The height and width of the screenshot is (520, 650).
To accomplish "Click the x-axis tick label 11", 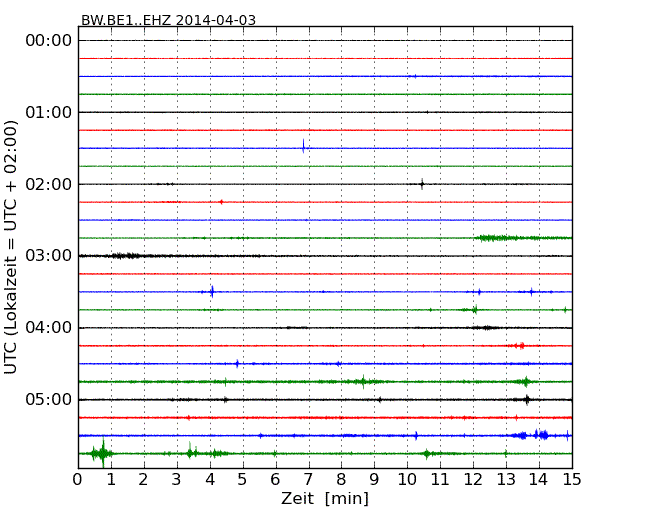I will (x=440, y=480).
